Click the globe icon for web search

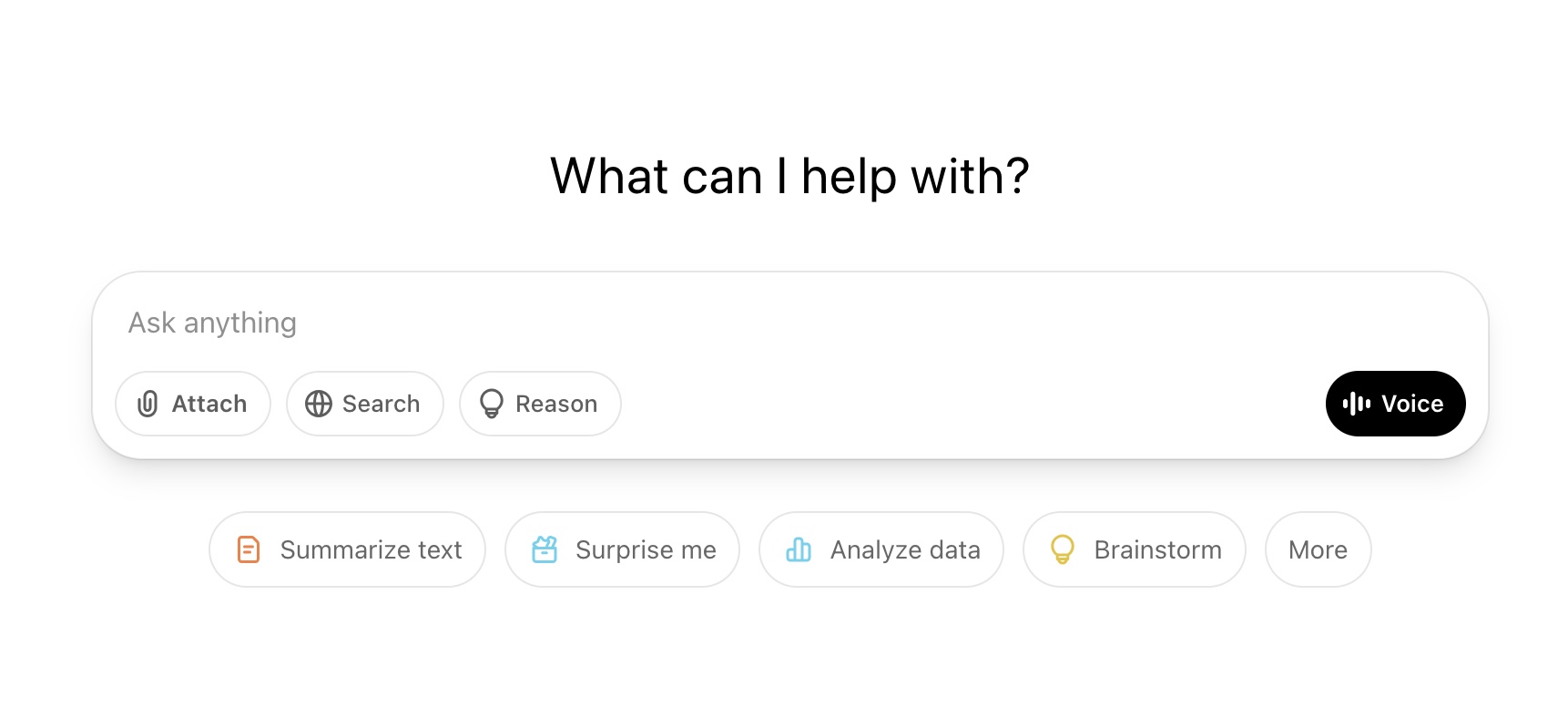(319, 404)
